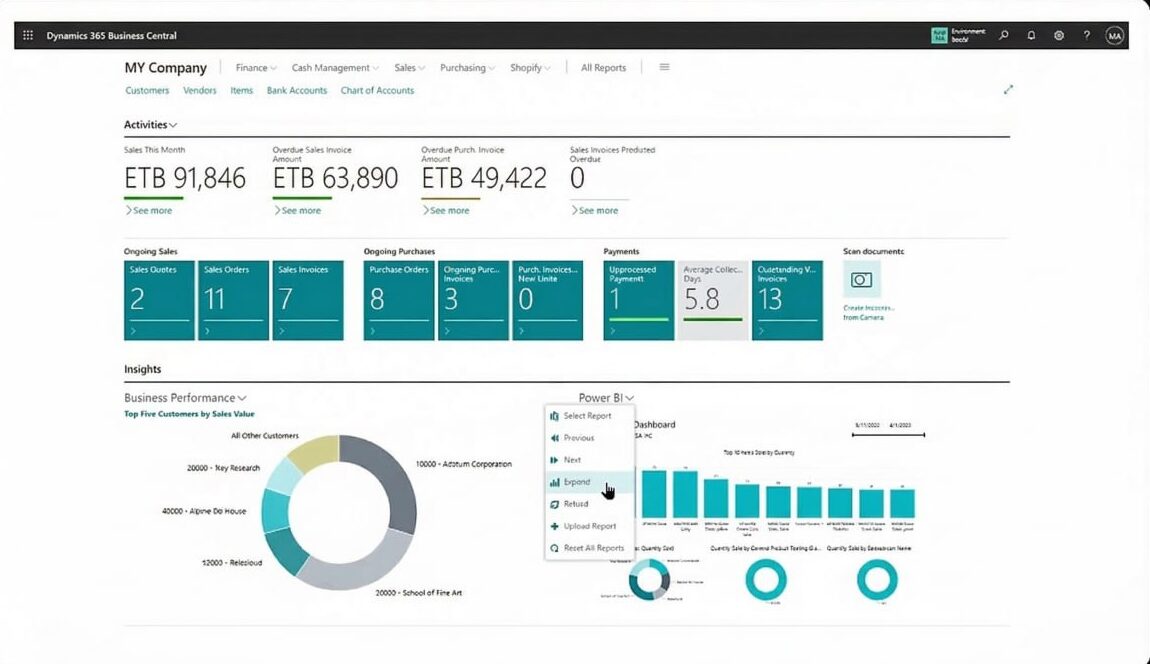Select Upload Report menu entry
The width and height of the screenshot is (1150, 664).
pos(589,526)
